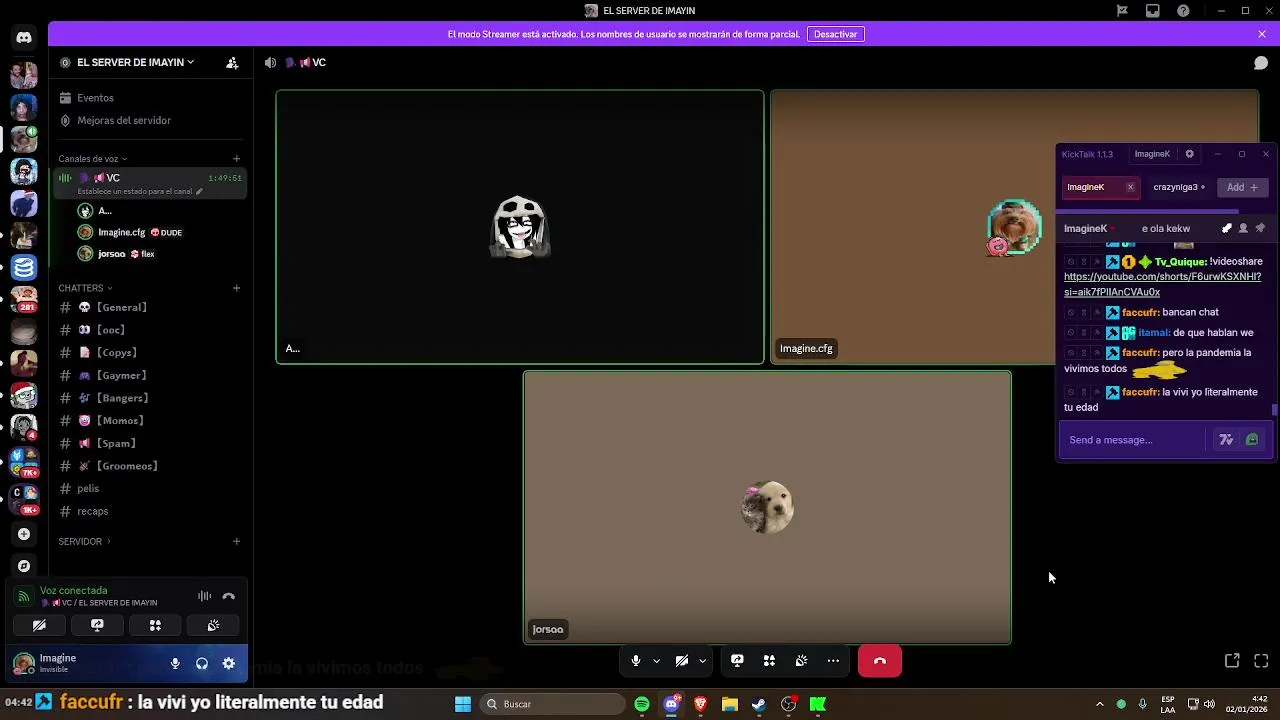This screenshot has width=1280, height=720.
Task: Close the ImagineK tab in KickTalk
Action: (1130, 187)
